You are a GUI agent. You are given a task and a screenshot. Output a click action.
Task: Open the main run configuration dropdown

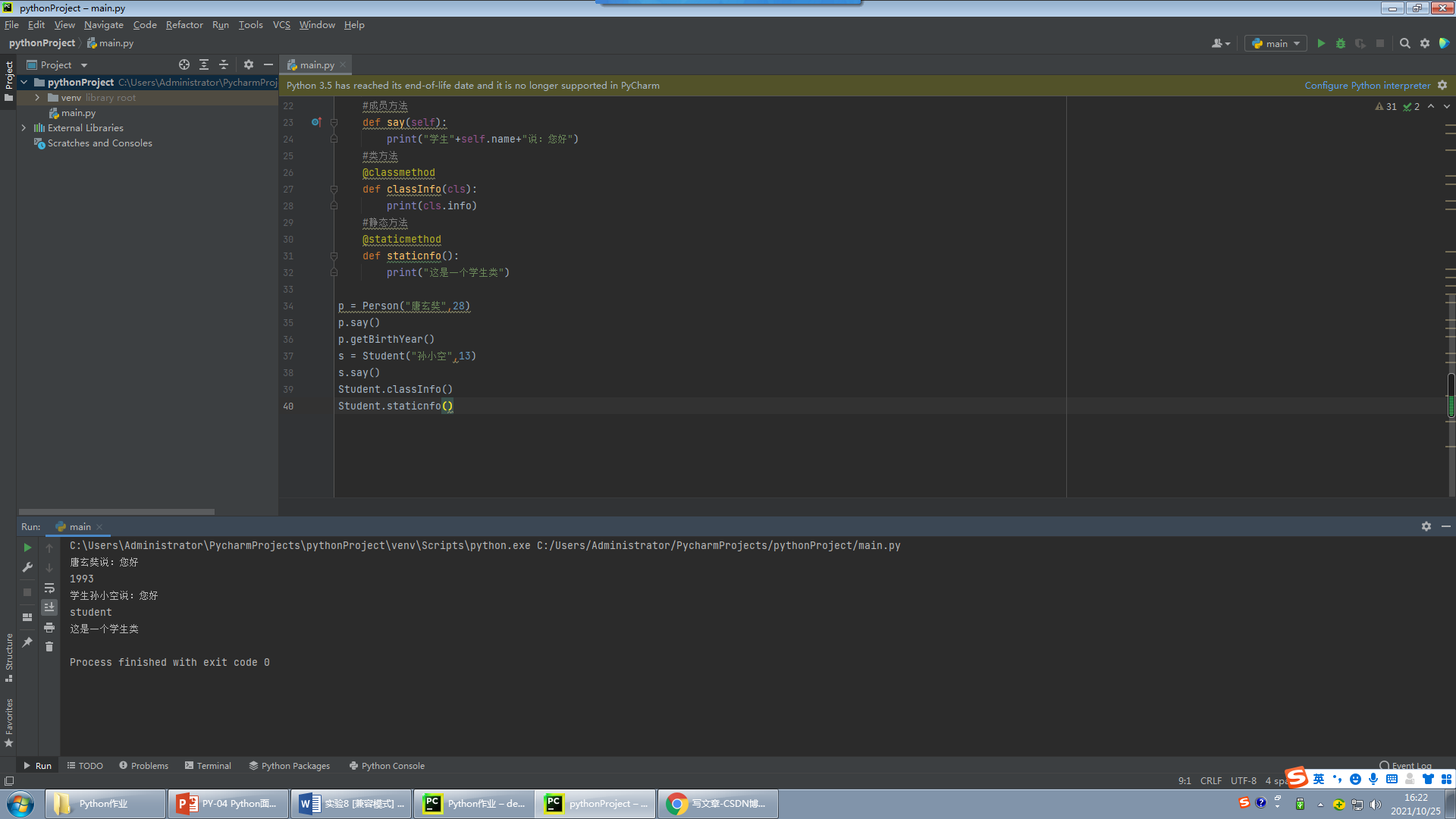coord(1276,43)
